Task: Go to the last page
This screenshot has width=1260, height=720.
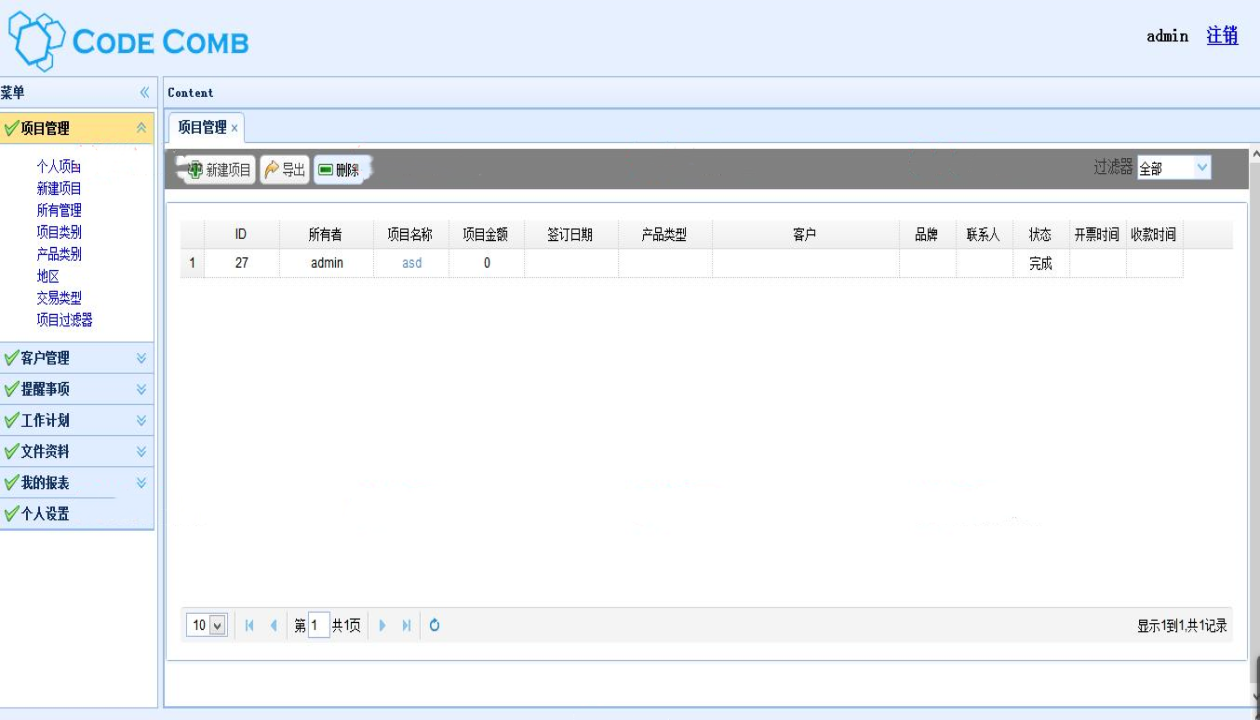Action: 406,625
